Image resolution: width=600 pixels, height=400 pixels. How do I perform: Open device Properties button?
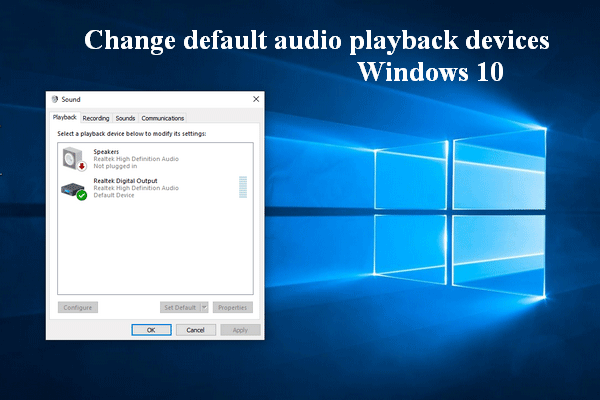click(232, 308)
